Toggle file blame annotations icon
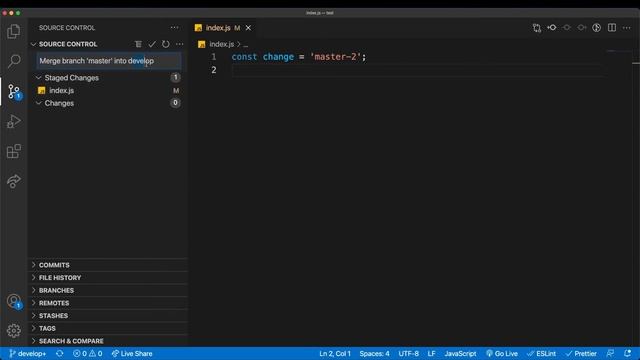Image resolution: width=640 pixels, height=360 pixels. (596, 28)
